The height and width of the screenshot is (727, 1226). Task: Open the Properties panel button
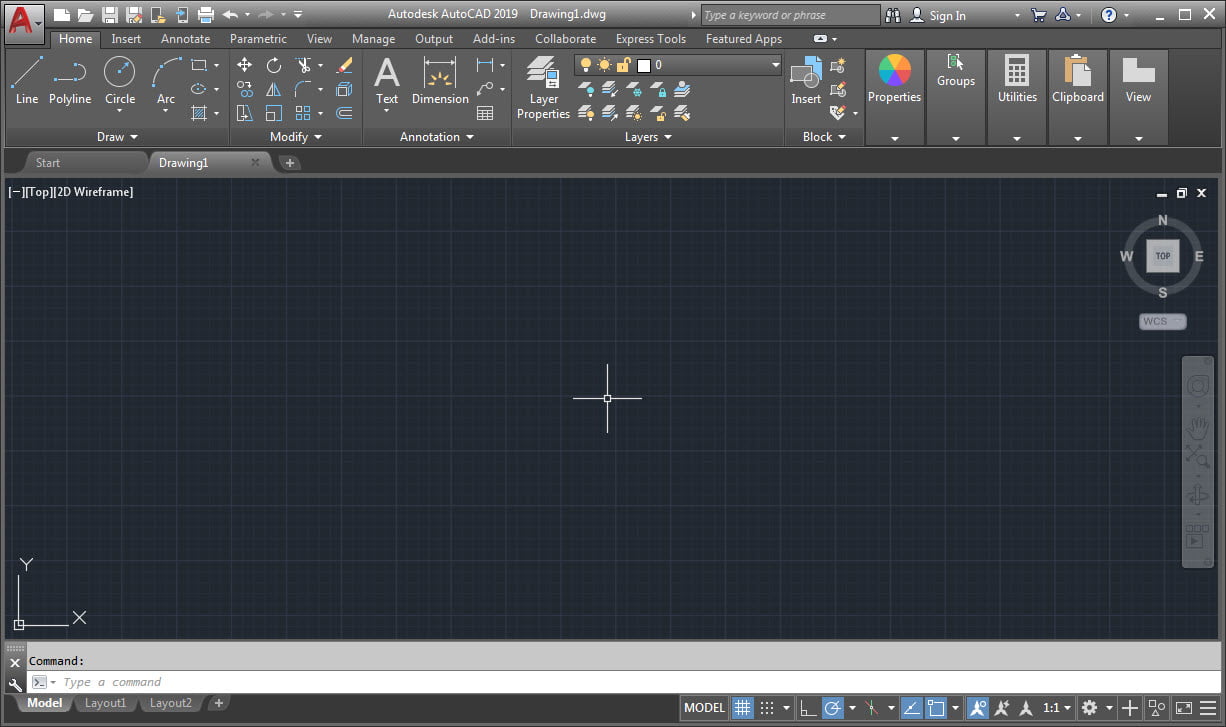click(x=895, y=97)
